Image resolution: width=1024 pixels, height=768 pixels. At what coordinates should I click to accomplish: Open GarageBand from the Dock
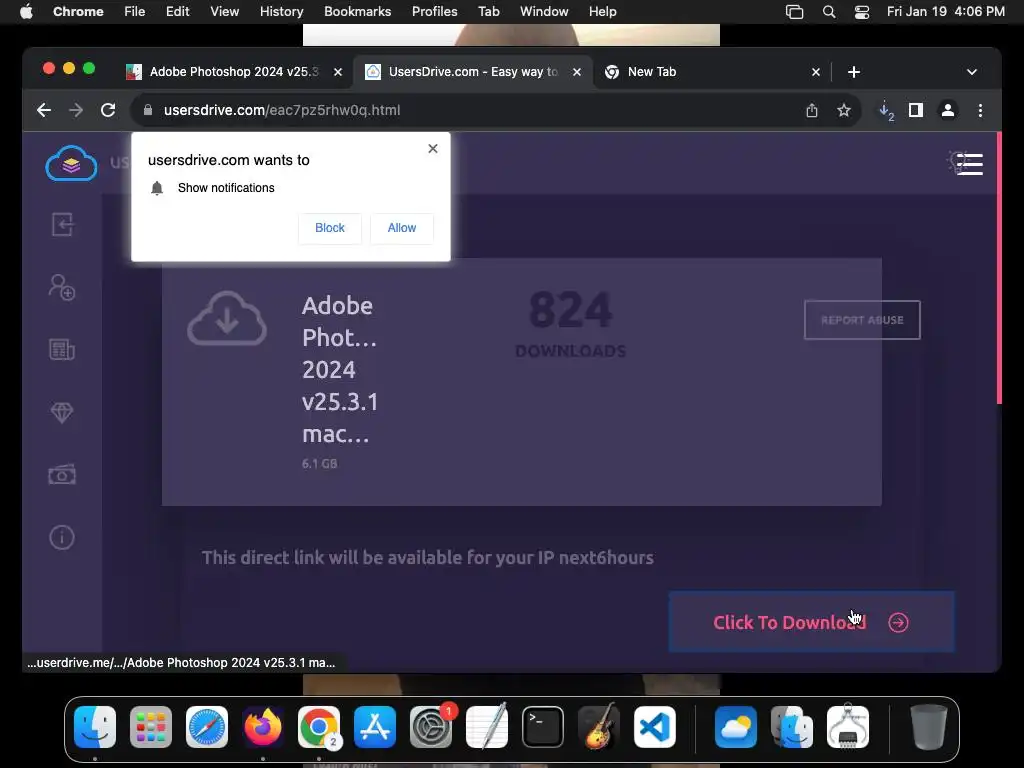coord(598,727)
